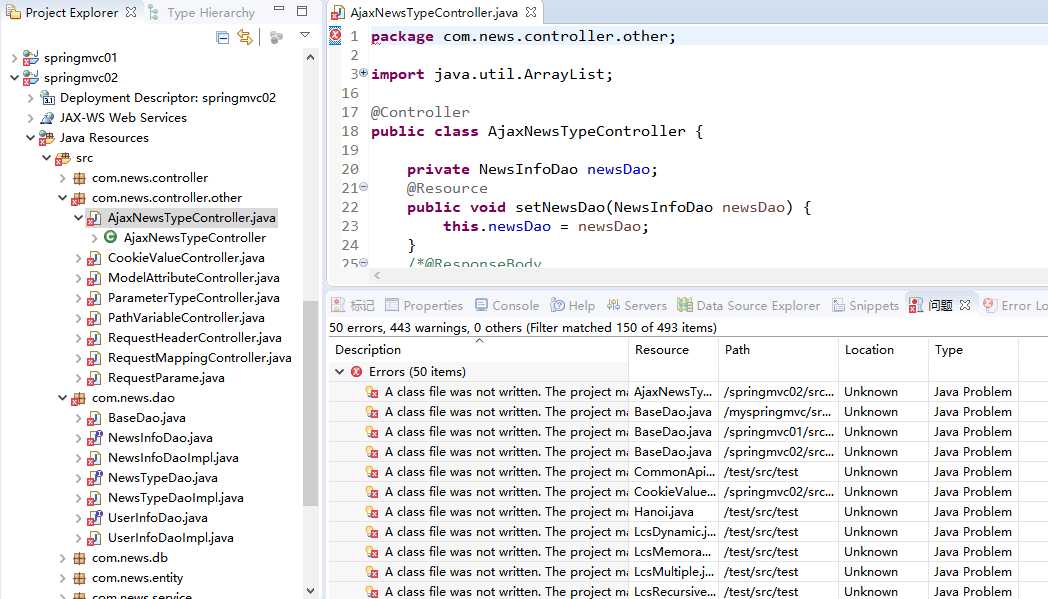Viewport: 1048px width, 599px height.
Task: Expand Deployment Descriptor: springmvc02 node
Action: tap(30, 98)
